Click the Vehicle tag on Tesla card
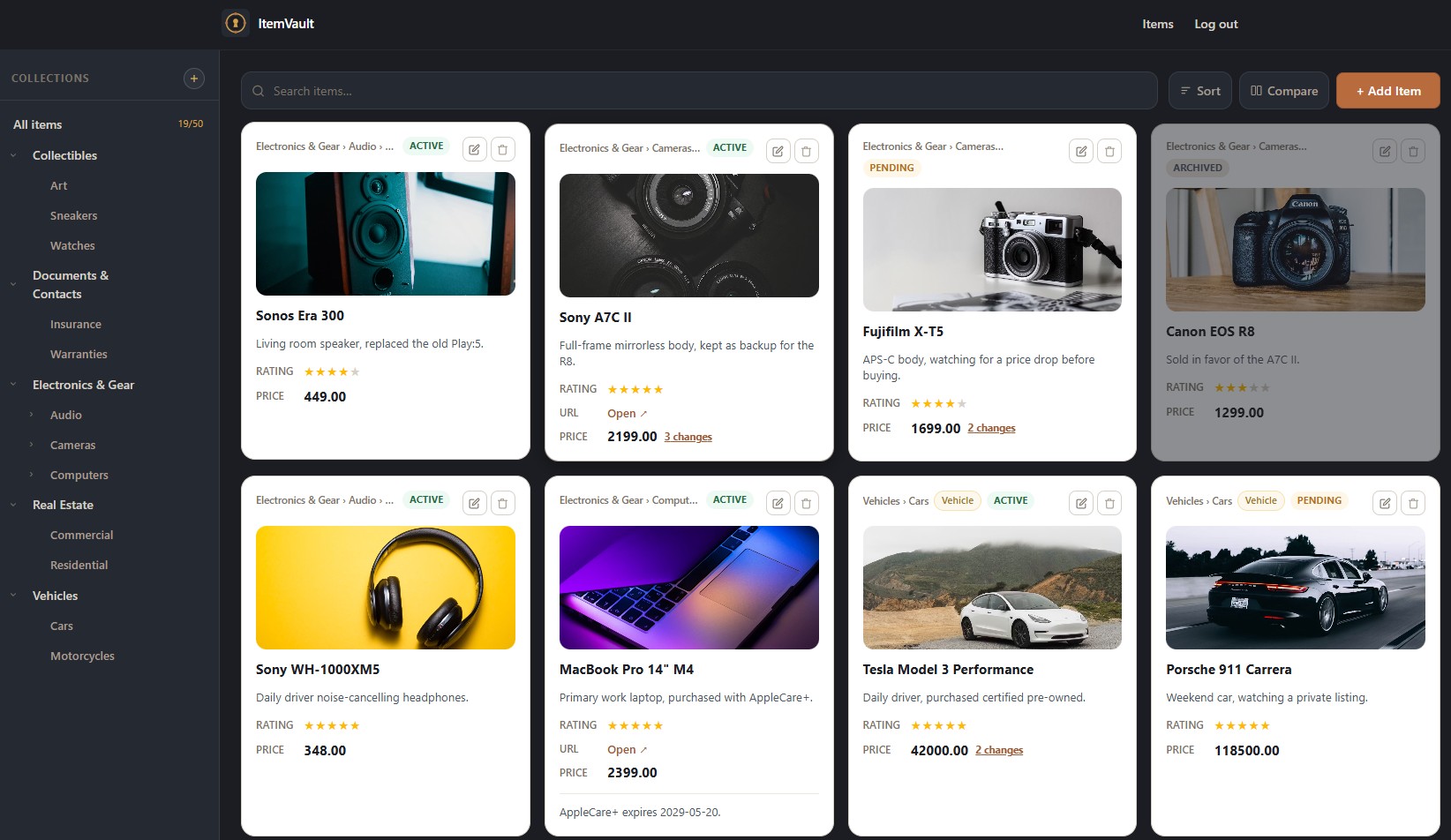This screenshot has width=1451, height=840. 957,500
